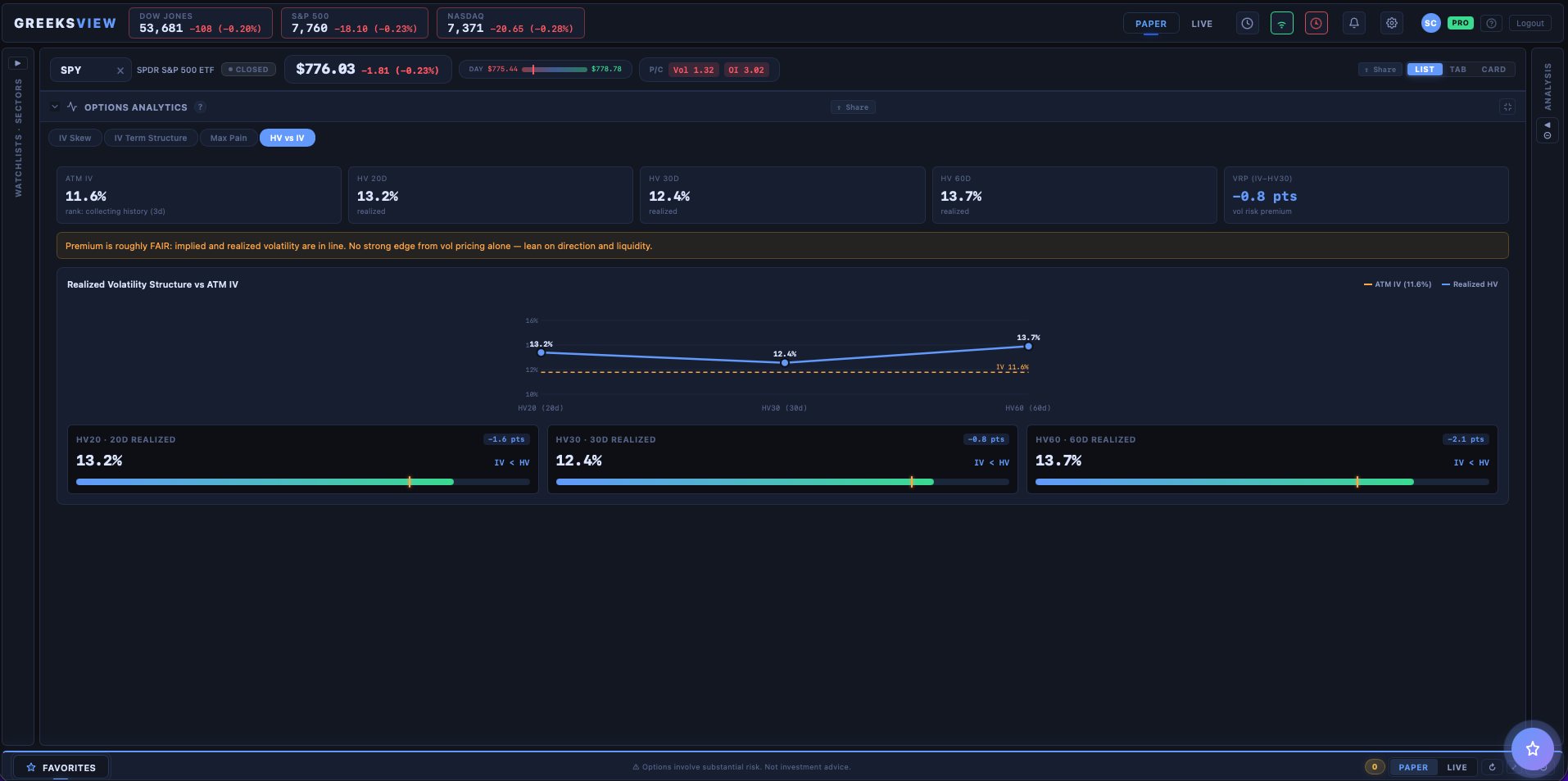Click the HV30 12.4% data point on chart
The width and height of the screenshot is (1568, 781).
tap(785, 362)
